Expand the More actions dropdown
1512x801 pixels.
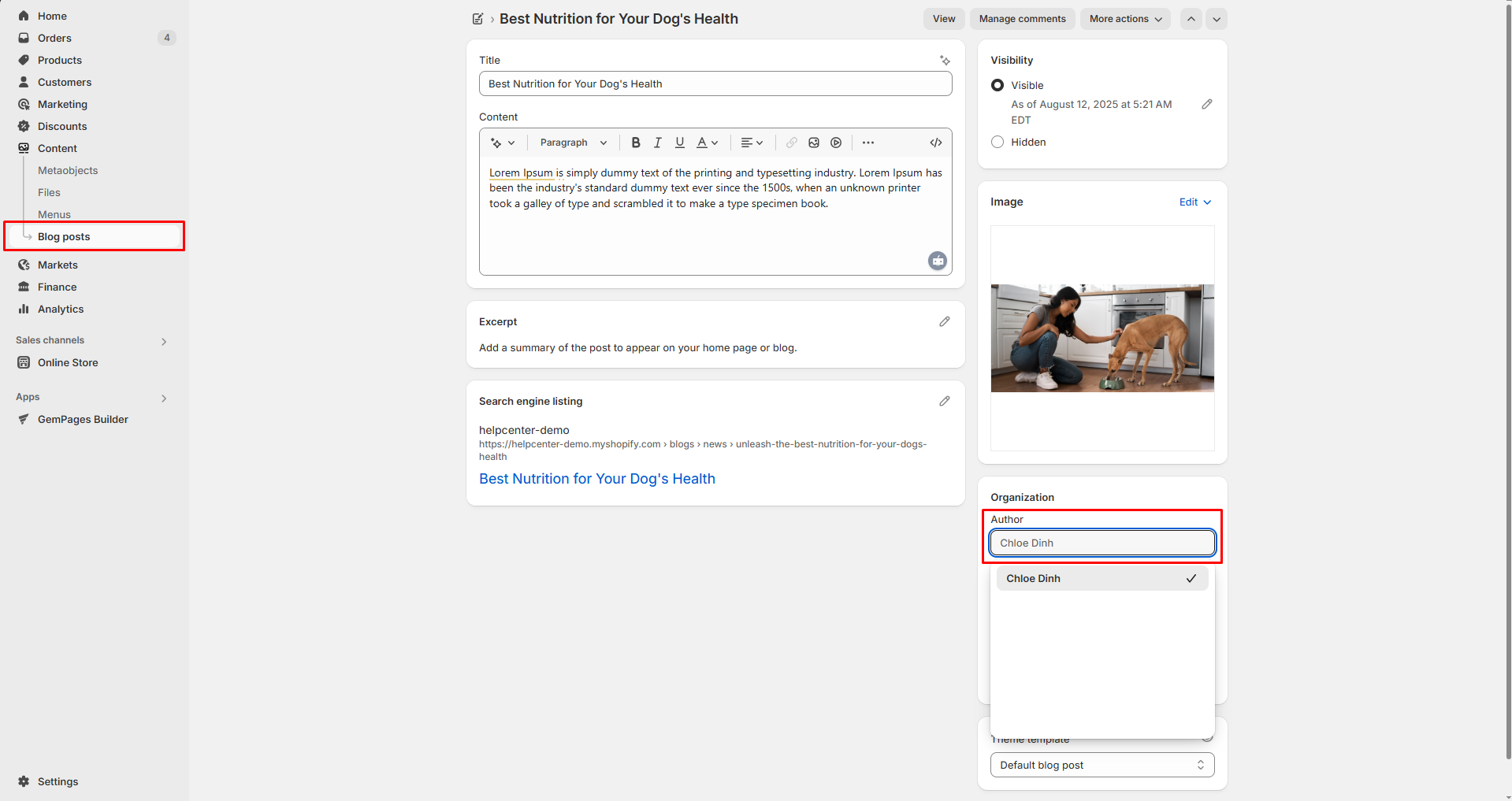pos(1124,19)
